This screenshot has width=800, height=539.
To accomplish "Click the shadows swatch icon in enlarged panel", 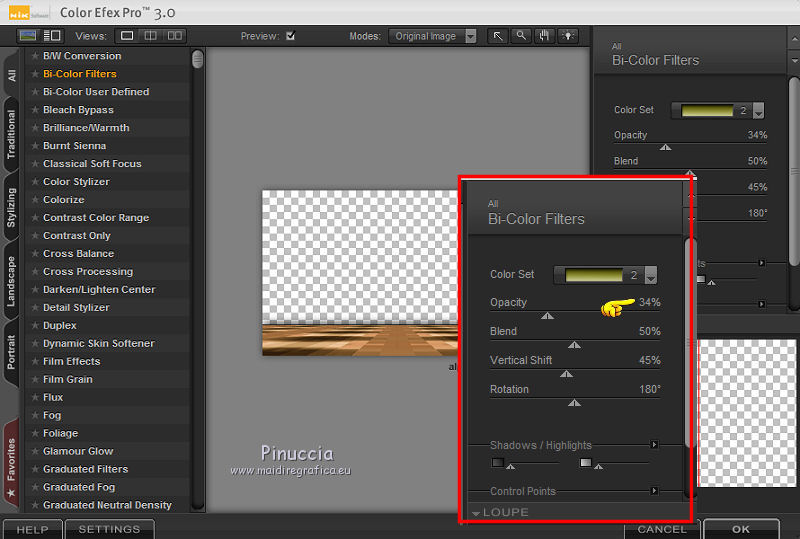I will pos(498,462).
